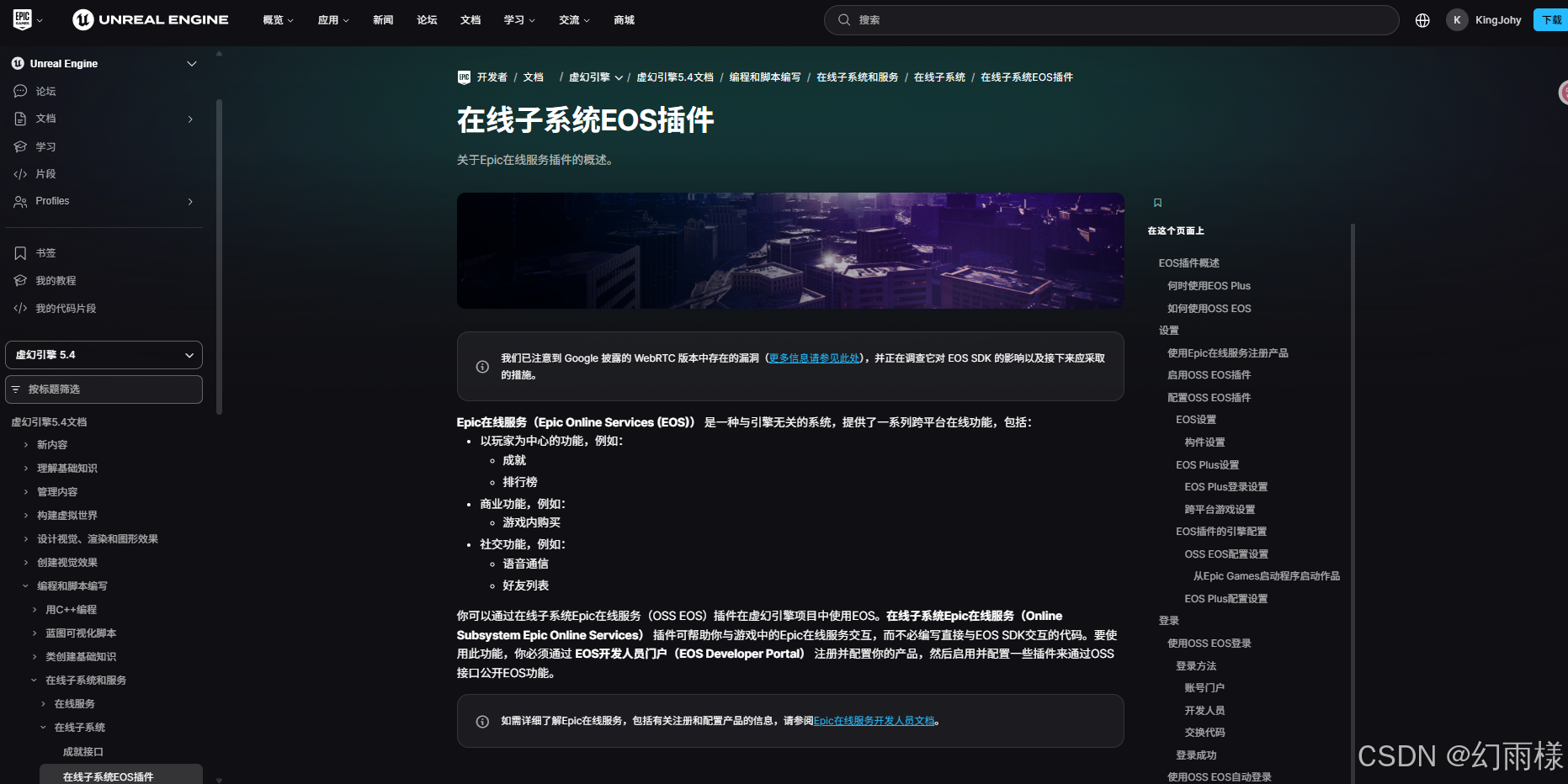
Task: Jump to 跨平台游戏设置 section
Action: pyautogui.click(x=1220, y=510)
